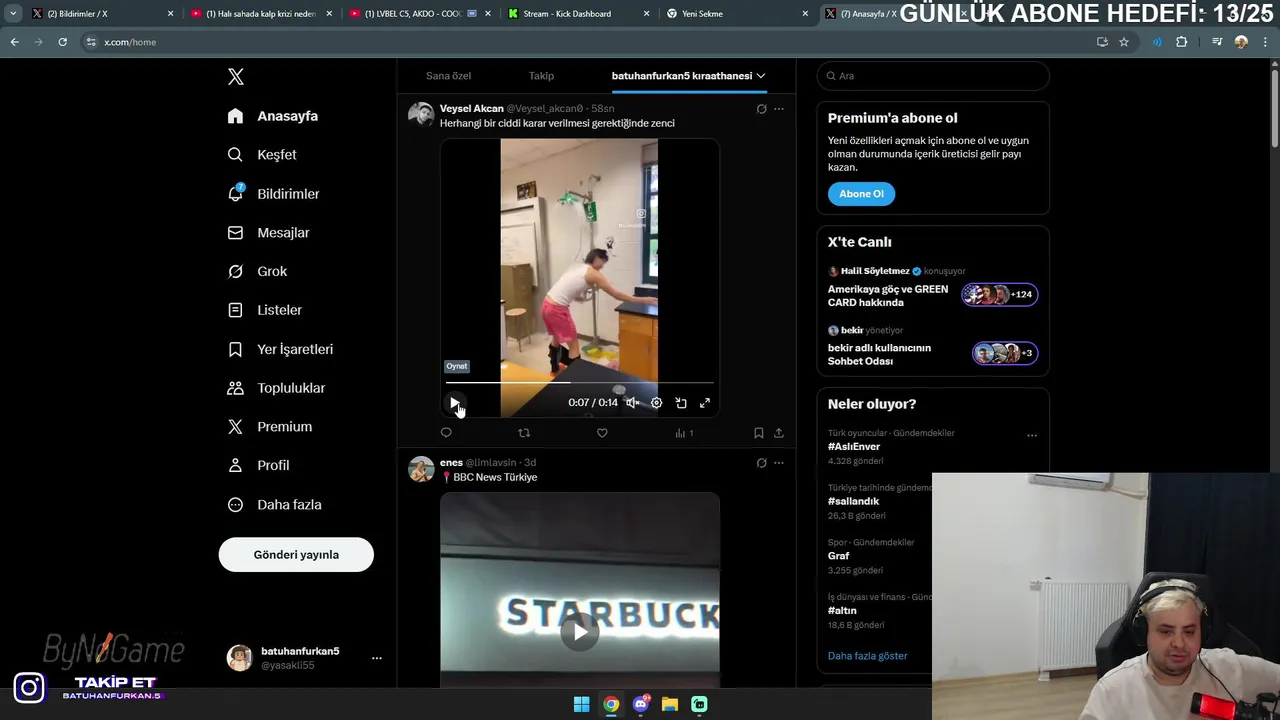
Task: Go back in browser
Action: [14, 42]
